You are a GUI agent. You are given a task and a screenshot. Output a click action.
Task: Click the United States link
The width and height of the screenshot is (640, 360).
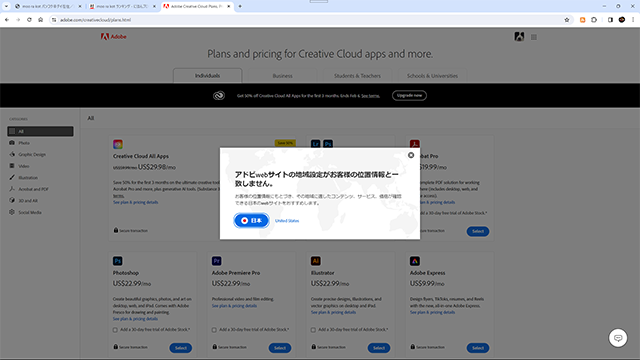coord(287,221)
